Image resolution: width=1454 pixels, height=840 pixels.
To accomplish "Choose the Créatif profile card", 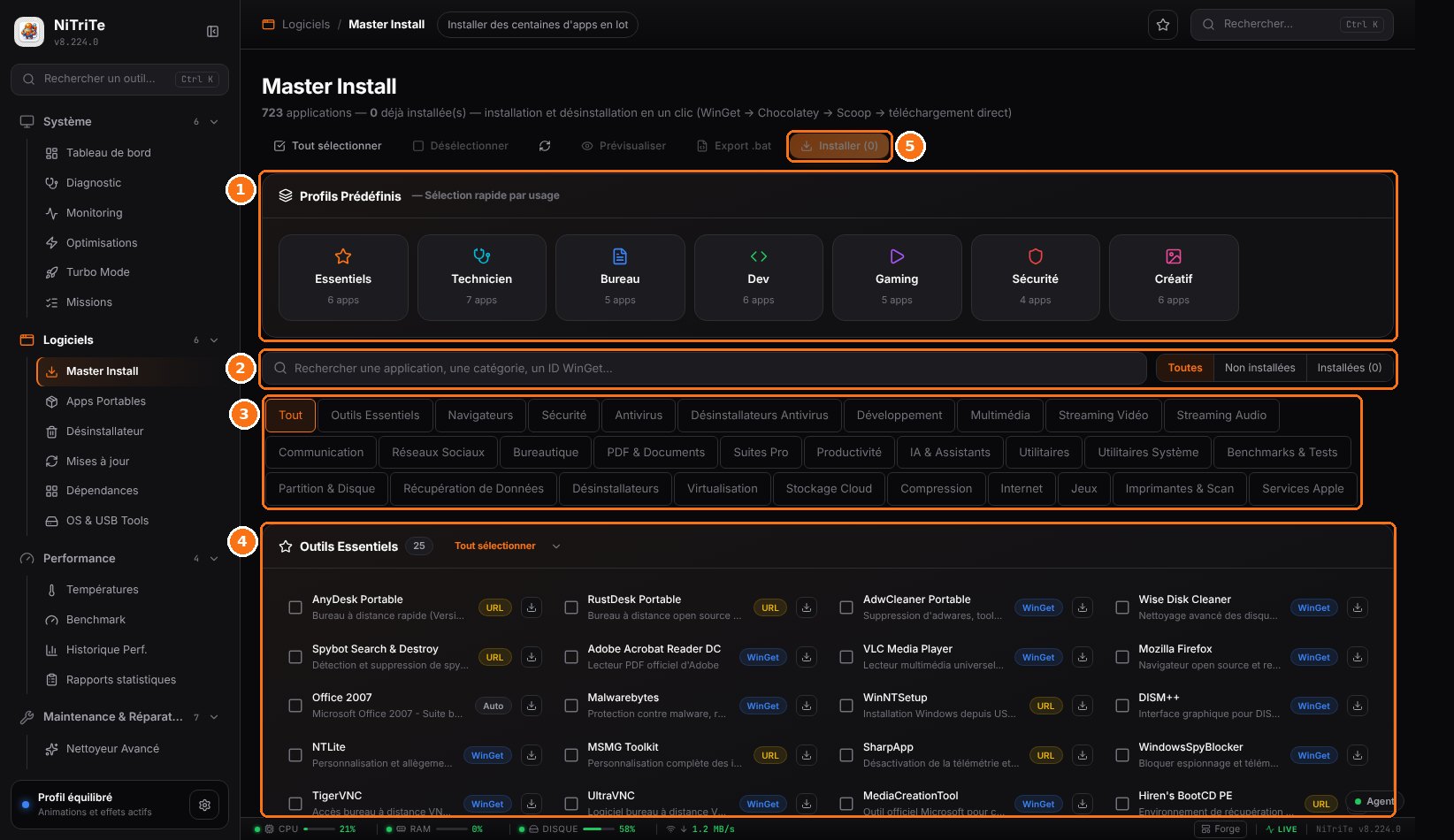I will pyautogui.click(x=1174, y=278).
